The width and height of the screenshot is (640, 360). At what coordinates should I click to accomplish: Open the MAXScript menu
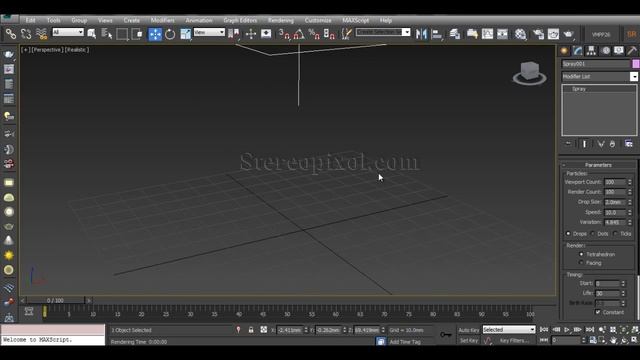[x=356, y=20]
